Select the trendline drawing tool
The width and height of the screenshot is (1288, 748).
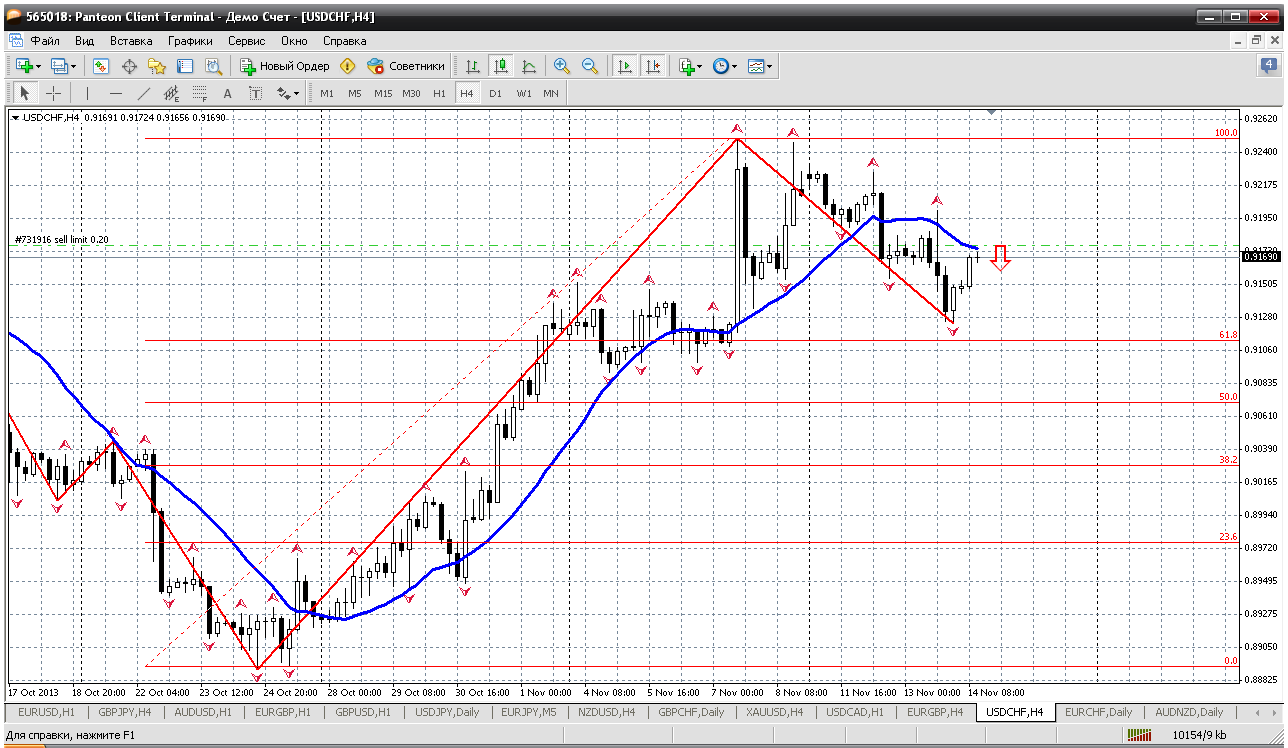point(144,93)
